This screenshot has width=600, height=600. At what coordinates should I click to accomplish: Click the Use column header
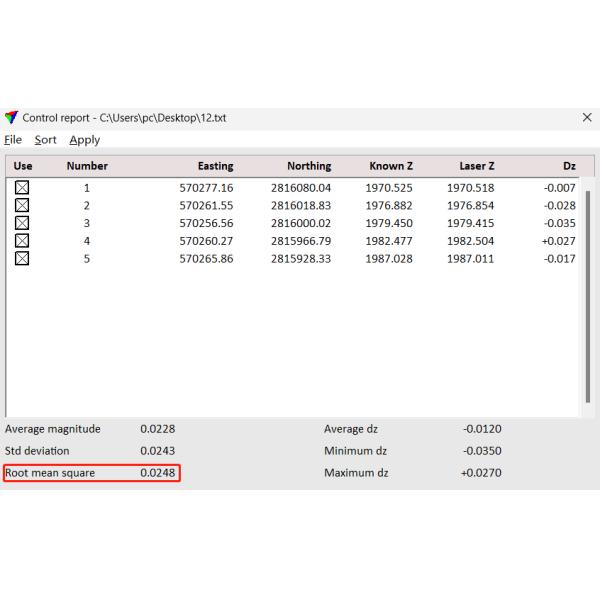click(23, 166)
